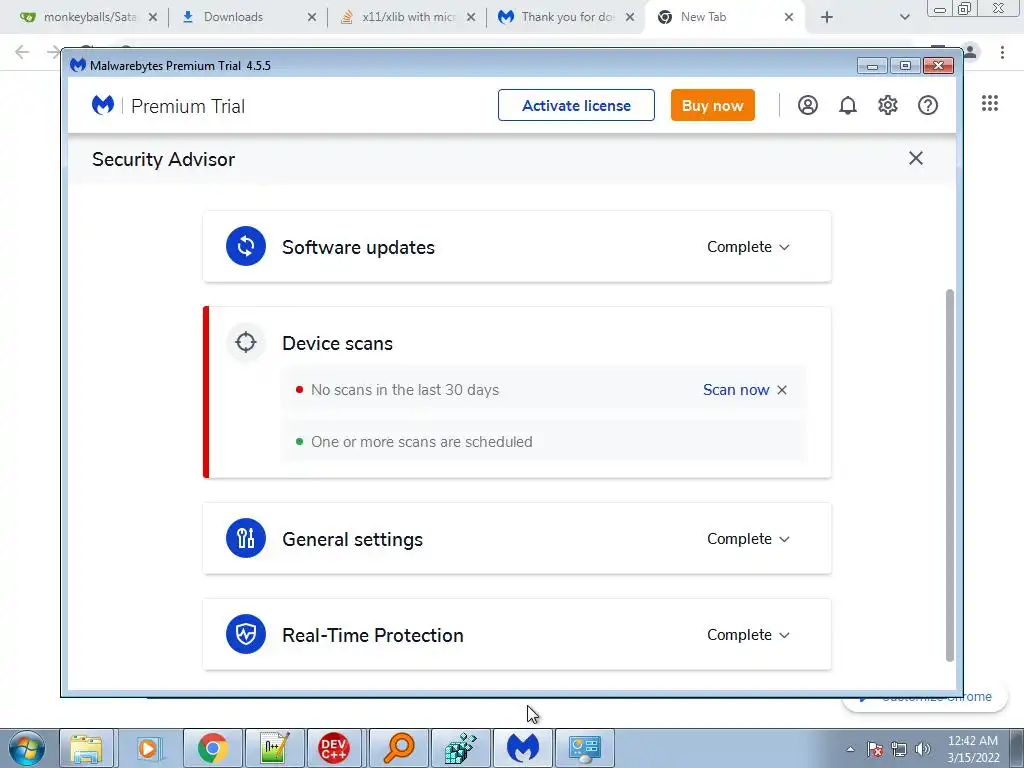Open Dev-C++ from the taskbar
The height and width of the screenshot is (768, 1024).
coord(334,748)
